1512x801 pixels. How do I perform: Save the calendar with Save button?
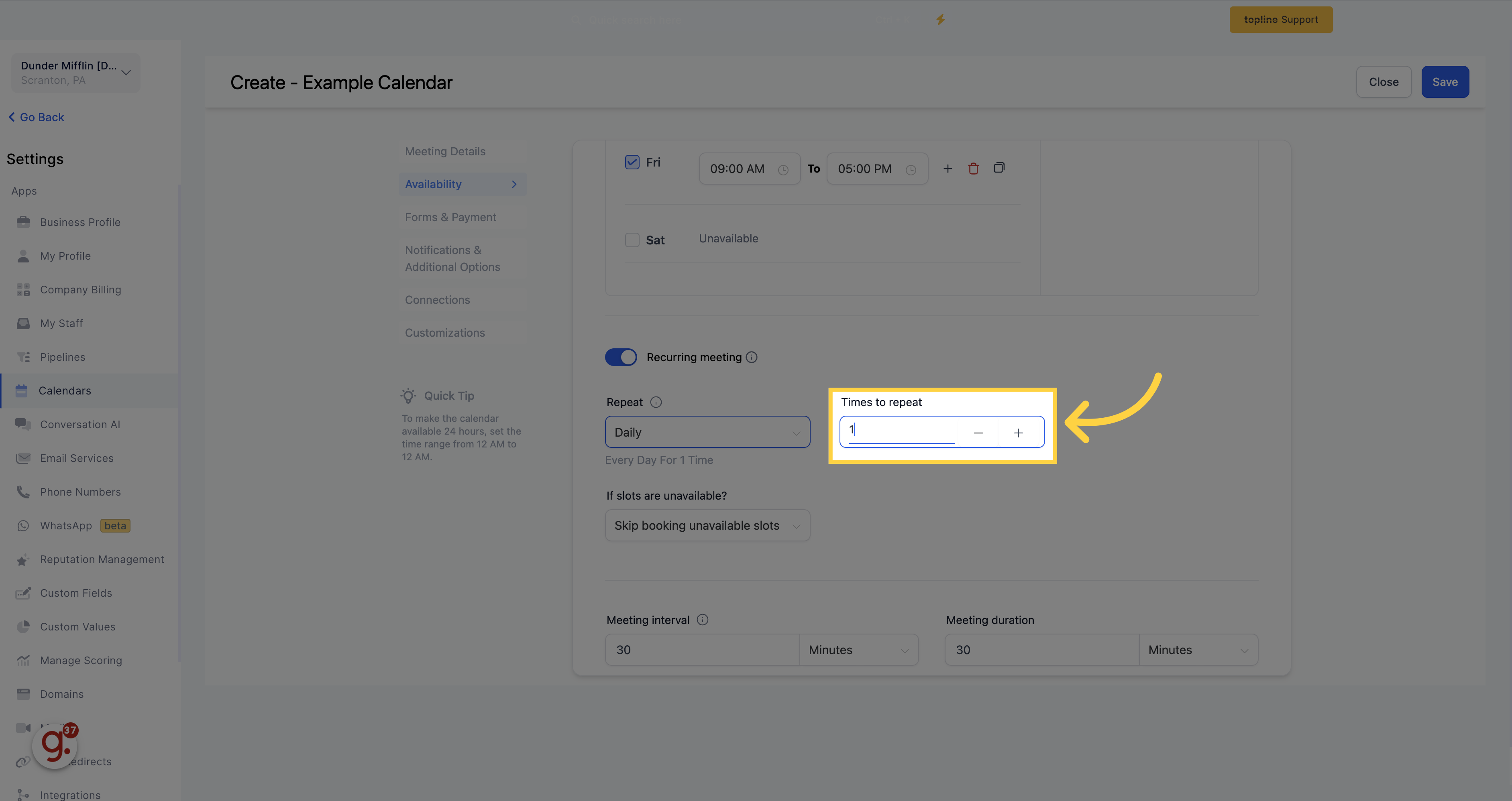coord(1445,82)
